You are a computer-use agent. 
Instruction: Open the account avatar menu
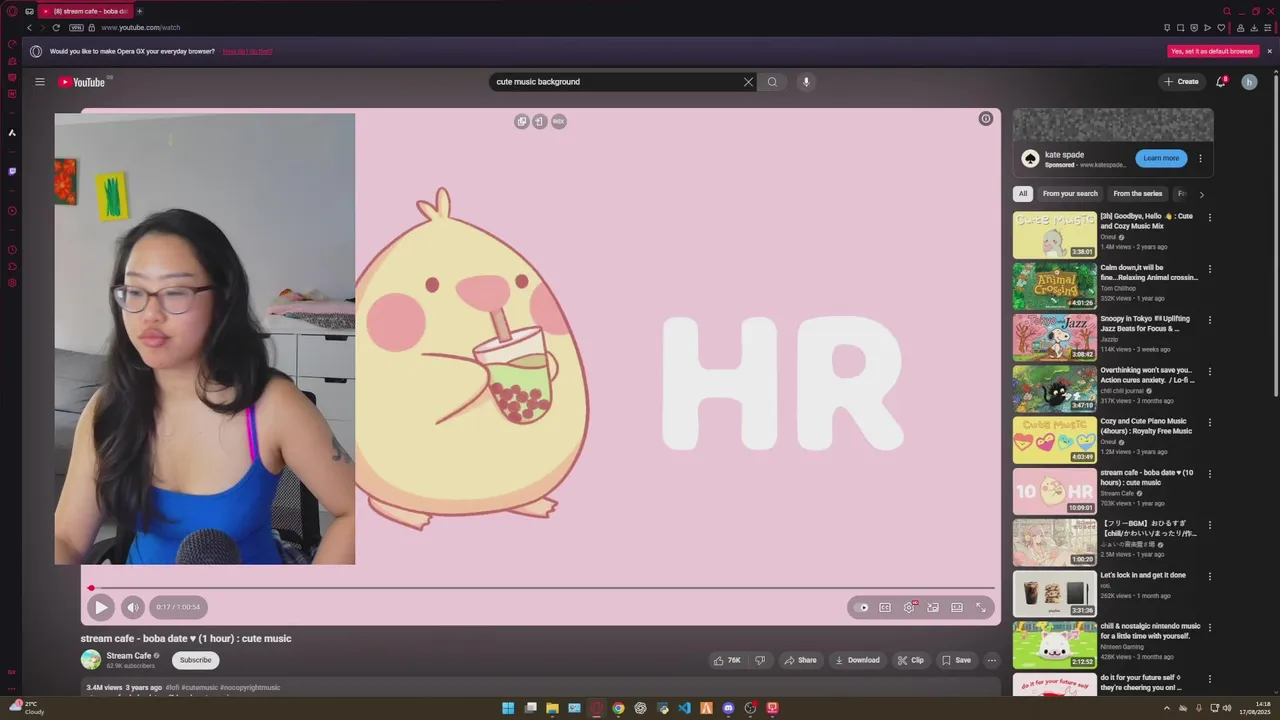tap(1249, 82)
